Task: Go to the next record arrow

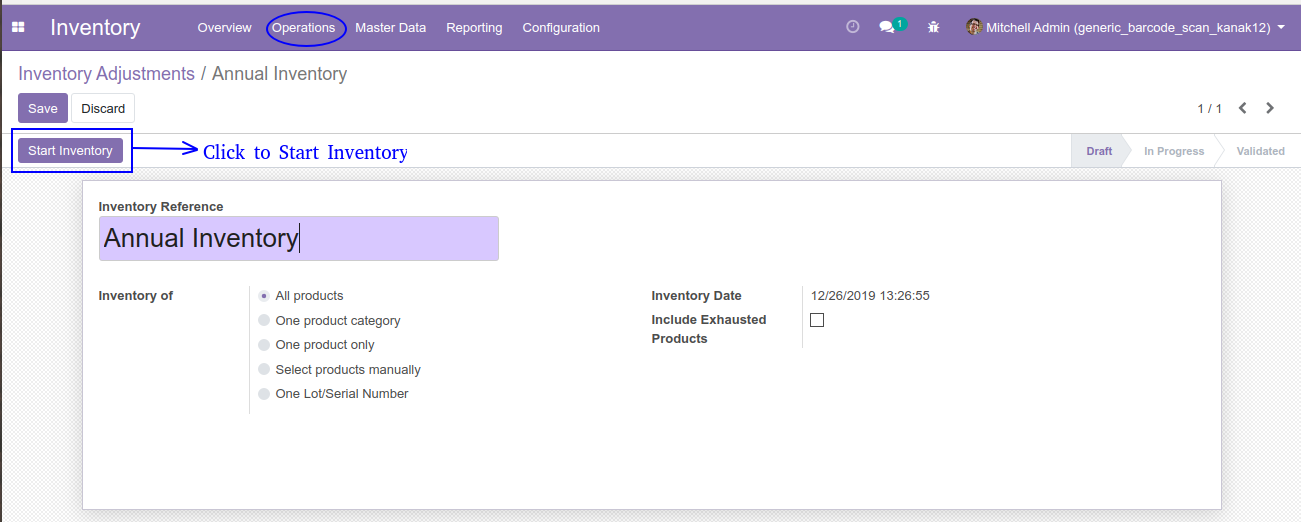Action: pos(1270,108)
